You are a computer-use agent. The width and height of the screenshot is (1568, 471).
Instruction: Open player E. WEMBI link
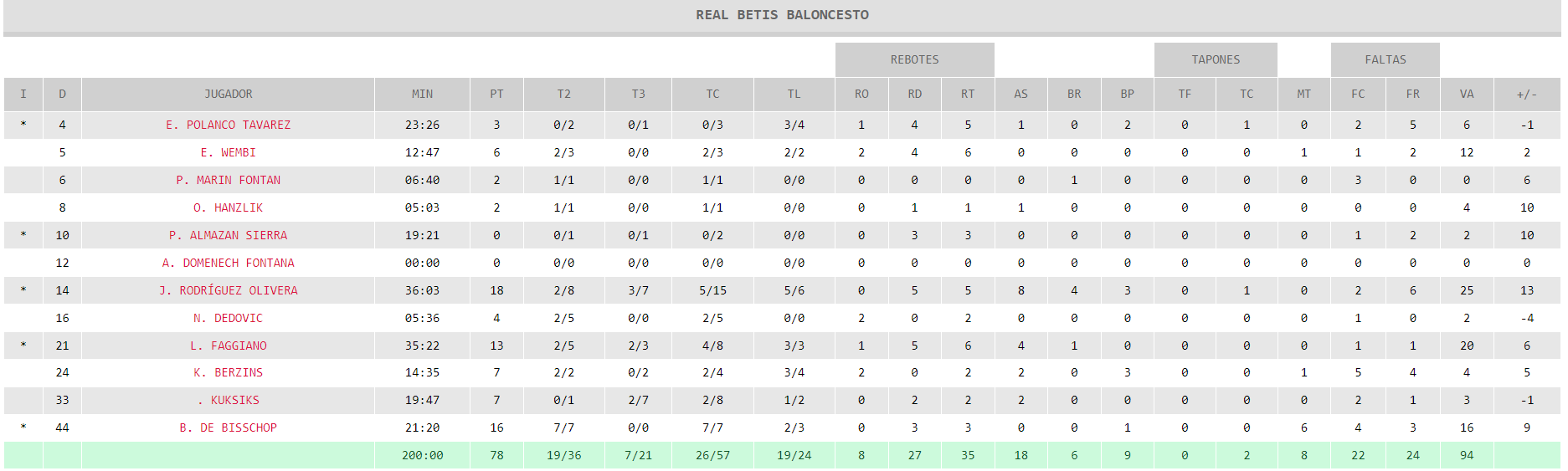[x=228, y=152]
